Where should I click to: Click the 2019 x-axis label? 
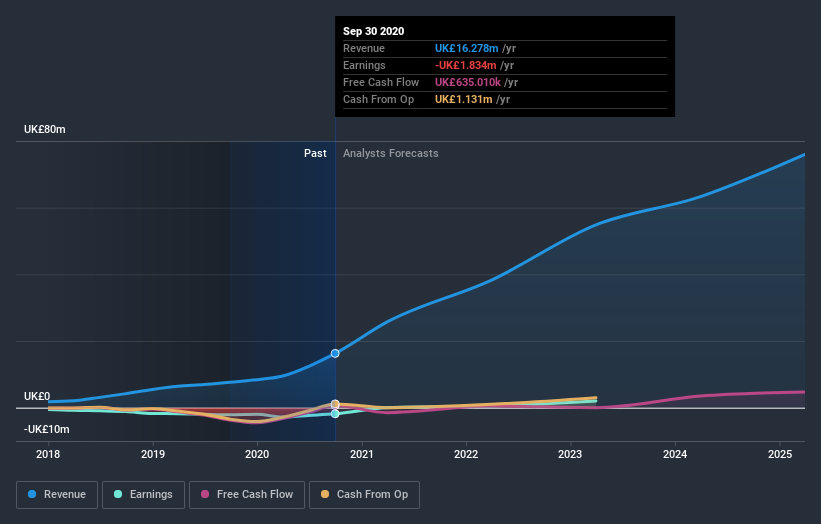[x=153, y=454]
